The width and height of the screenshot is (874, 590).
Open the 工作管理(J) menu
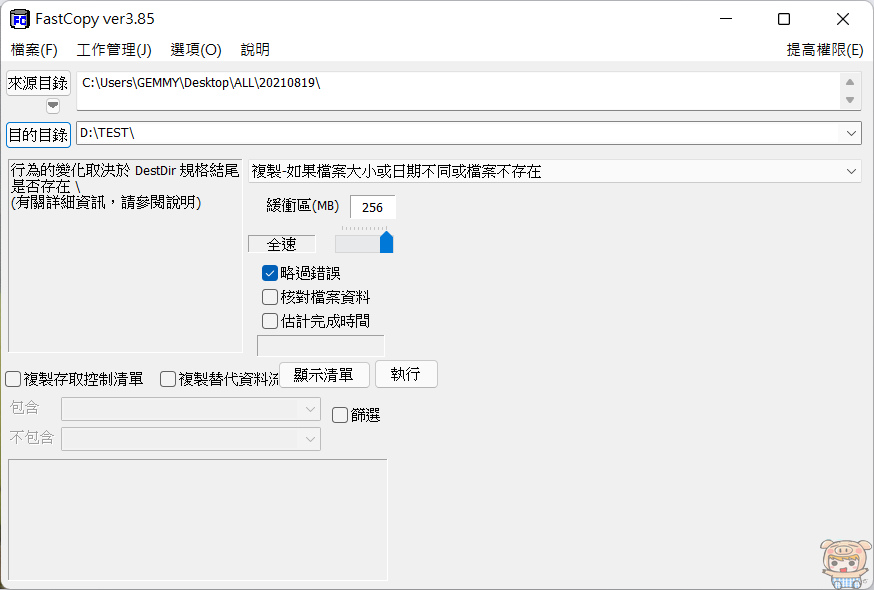[x=114, y=50]
